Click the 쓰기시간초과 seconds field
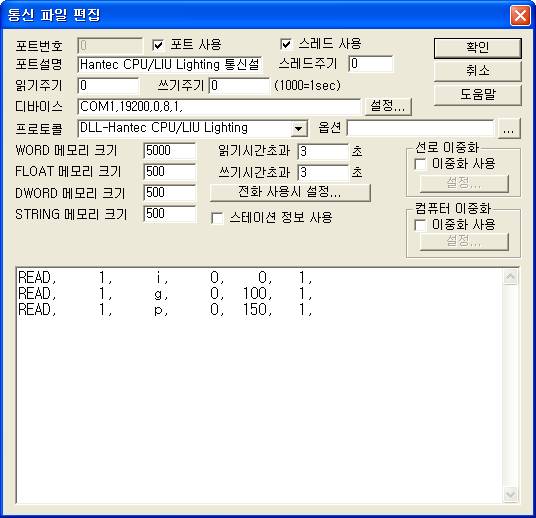The width and height of the screenshot is (536, 518). (x=323, y=173)
